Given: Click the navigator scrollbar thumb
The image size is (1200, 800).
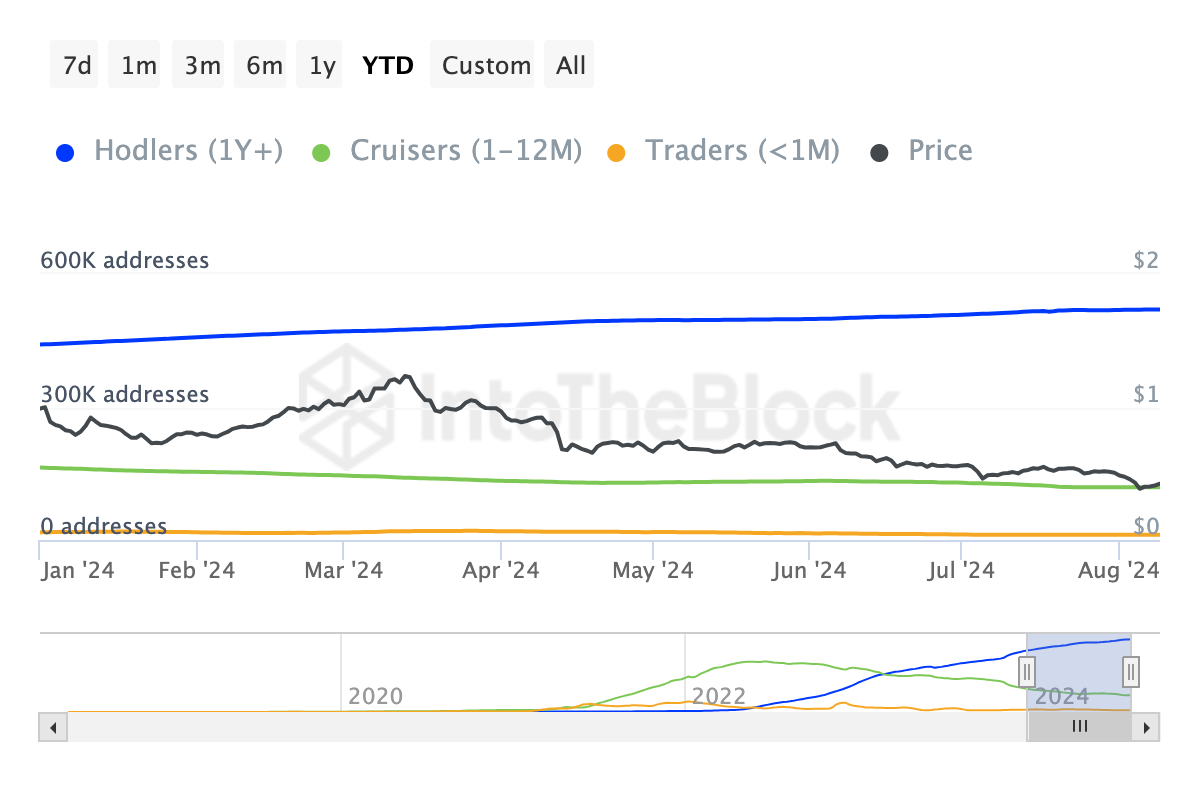Looking at the screenshot, I should click(1079, 727).
